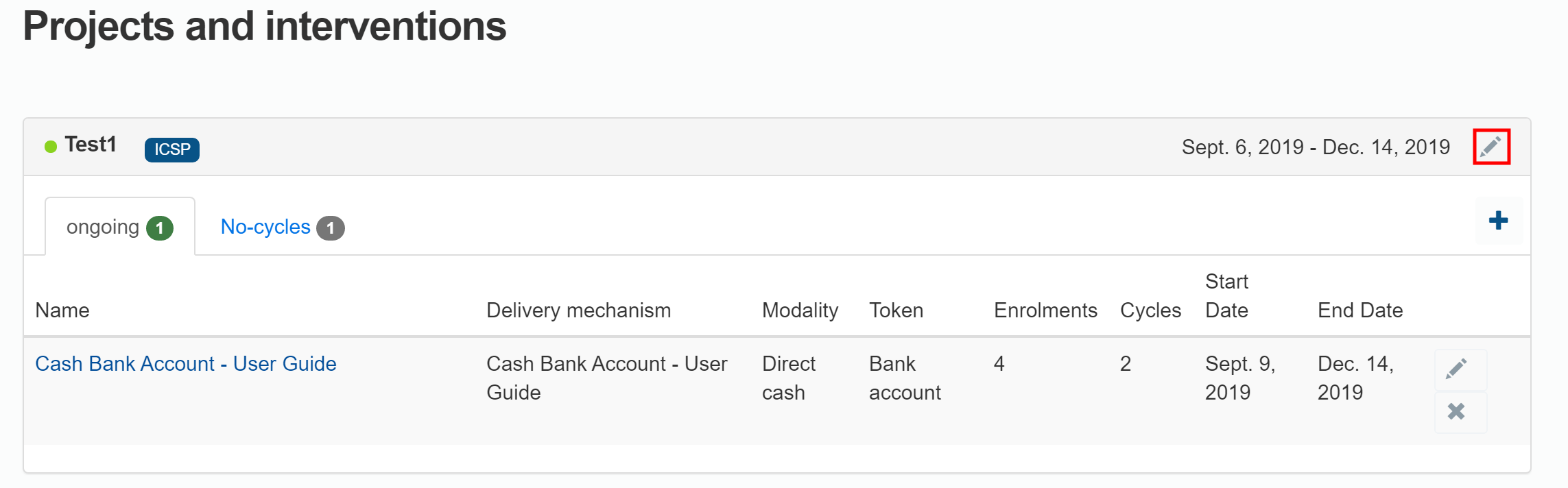
Task: Click the ICSP badge
Action: [x=172, y=149]
